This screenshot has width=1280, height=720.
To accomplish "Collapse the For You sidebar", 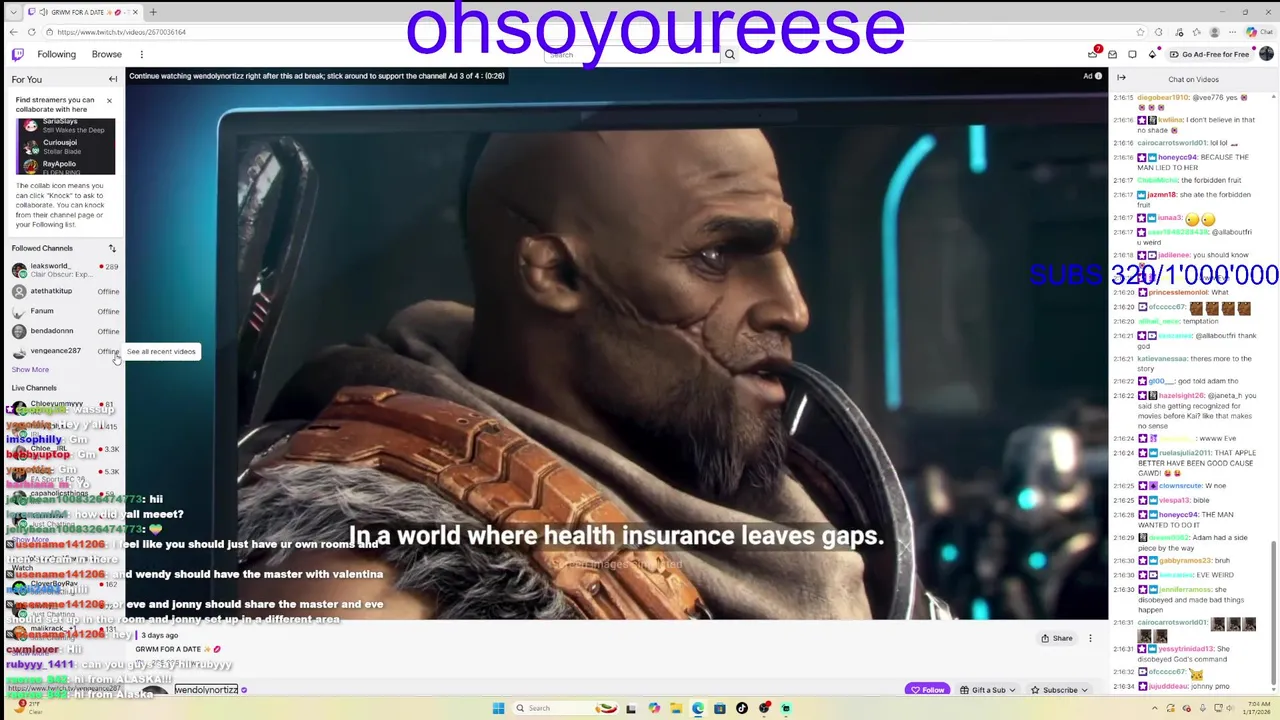I will pyautogui.click(x=113, y=79).
